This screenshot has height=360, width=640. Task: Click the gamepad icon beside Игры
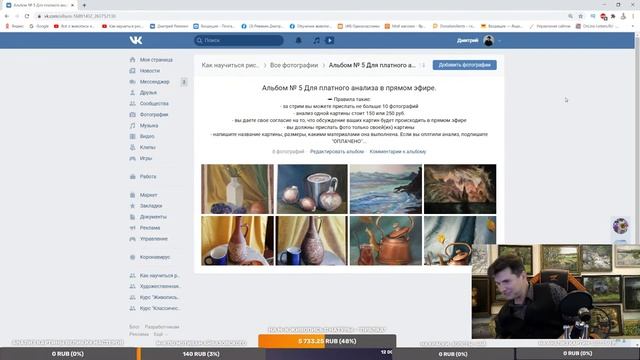click(132, 158)
